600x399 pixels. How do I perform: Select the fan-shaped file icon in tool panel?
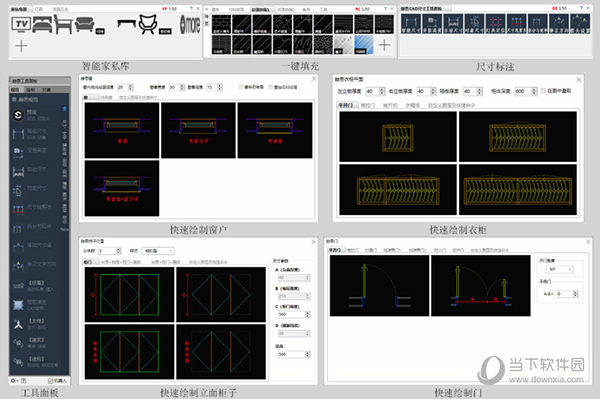[x=18, y=324]
